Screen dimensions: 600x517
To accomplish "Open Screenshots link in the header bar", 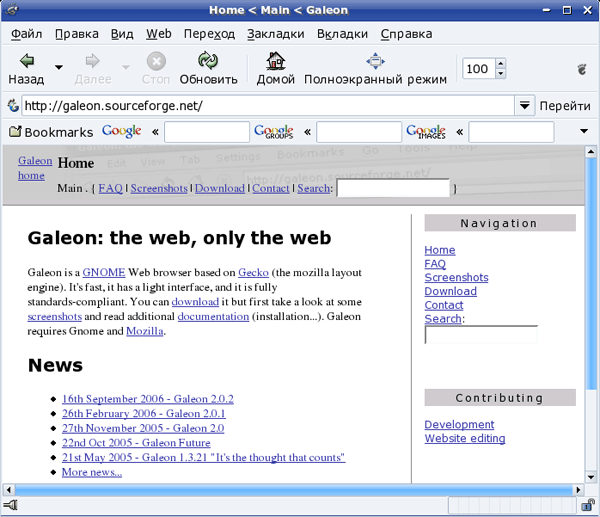I will tap(159, 188).
